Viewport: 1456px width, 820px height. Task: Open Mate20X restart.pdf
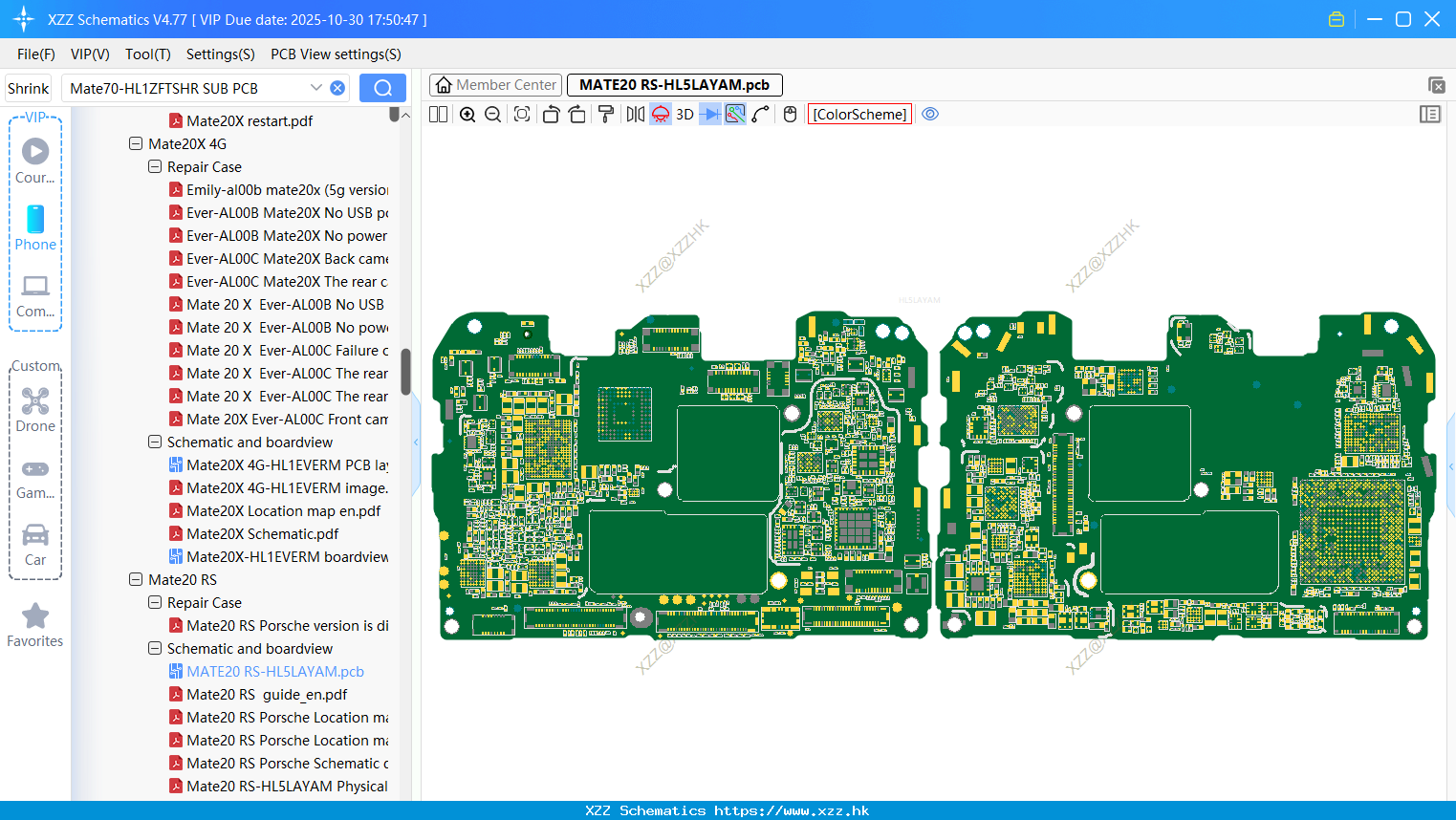241,121
